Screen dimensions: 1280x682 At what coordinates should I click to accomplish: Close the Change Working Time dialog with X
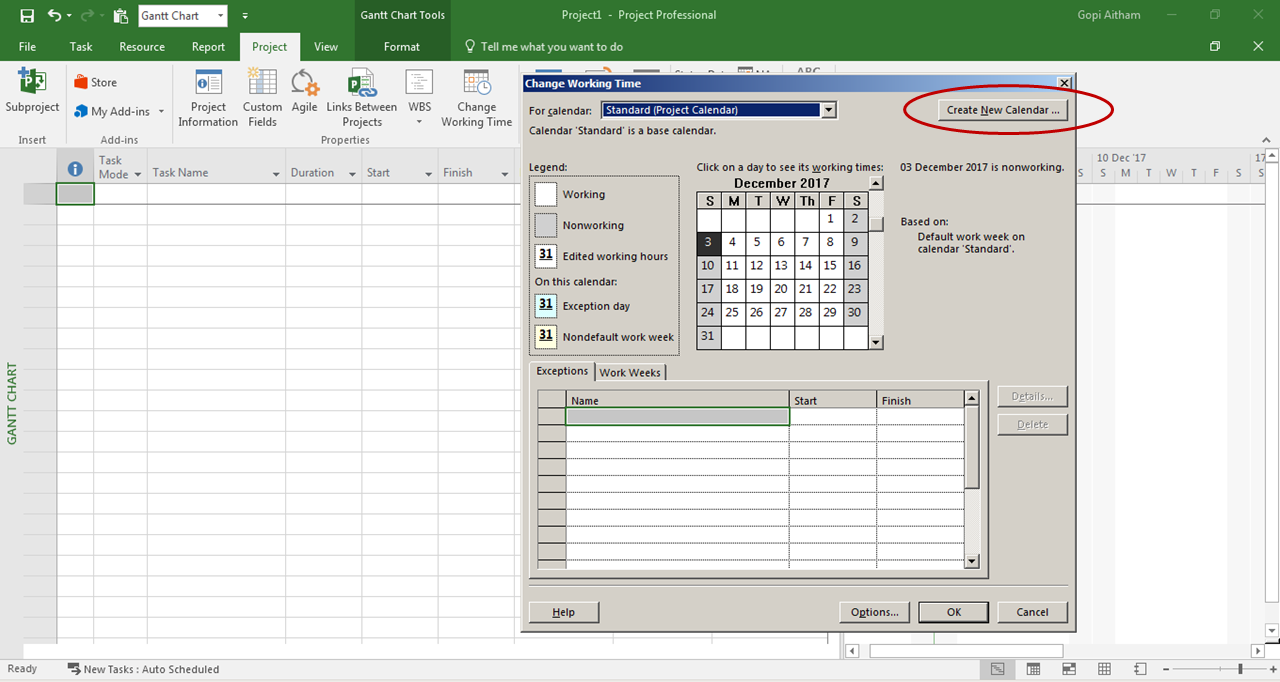point(1064,84)
